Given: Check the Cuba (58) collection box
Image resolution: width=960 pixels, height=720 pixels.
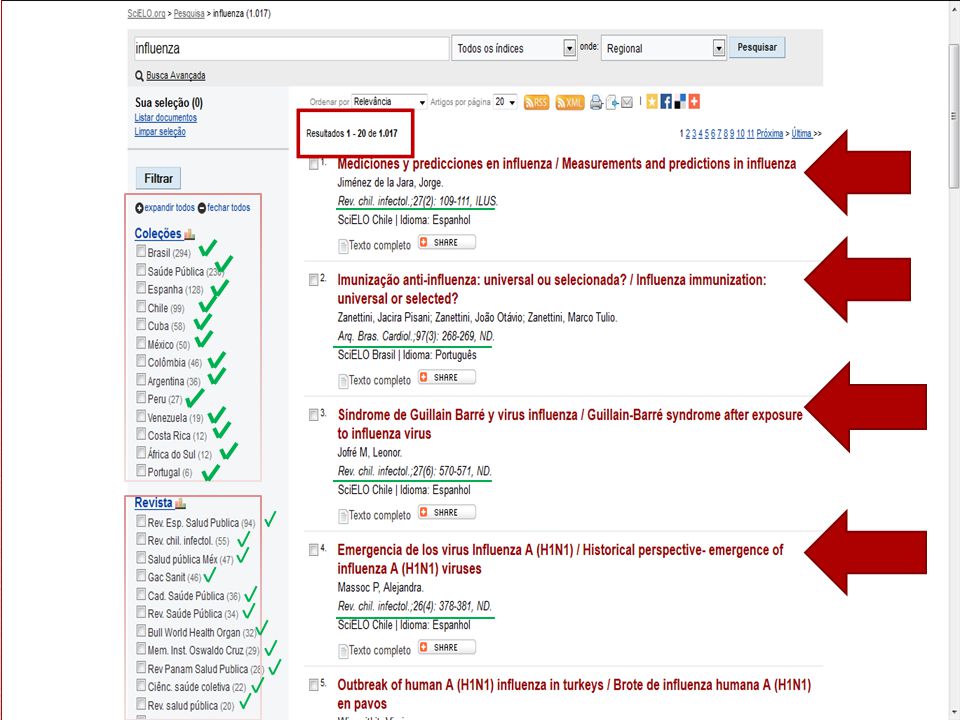Looking at the screenshot, I should click(141, 324).
